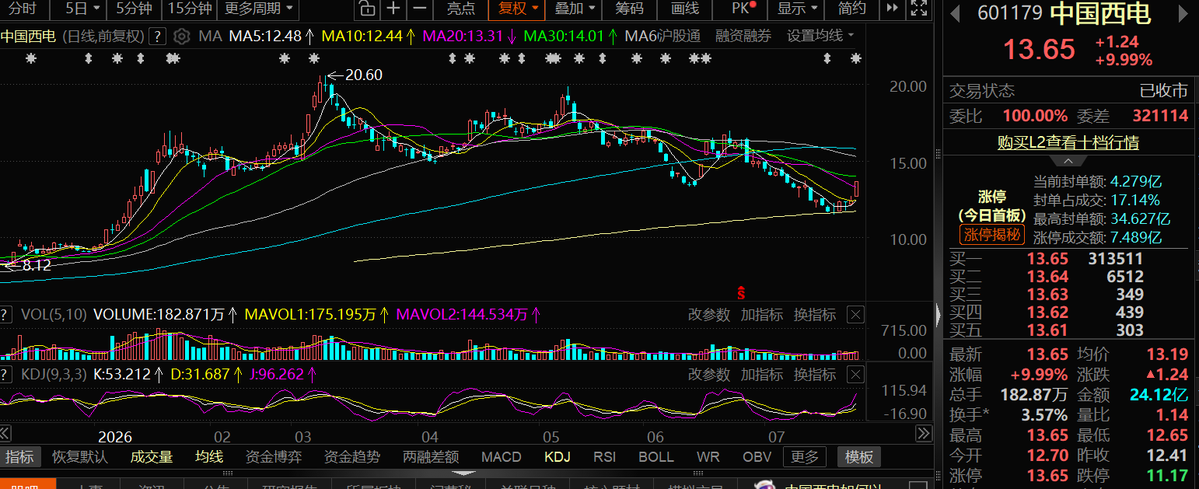Image resolution: width=1199 pixels, height=489 pixels.
Task: Toggle 融资融券 overlay
Action: (x=743, y=37)
